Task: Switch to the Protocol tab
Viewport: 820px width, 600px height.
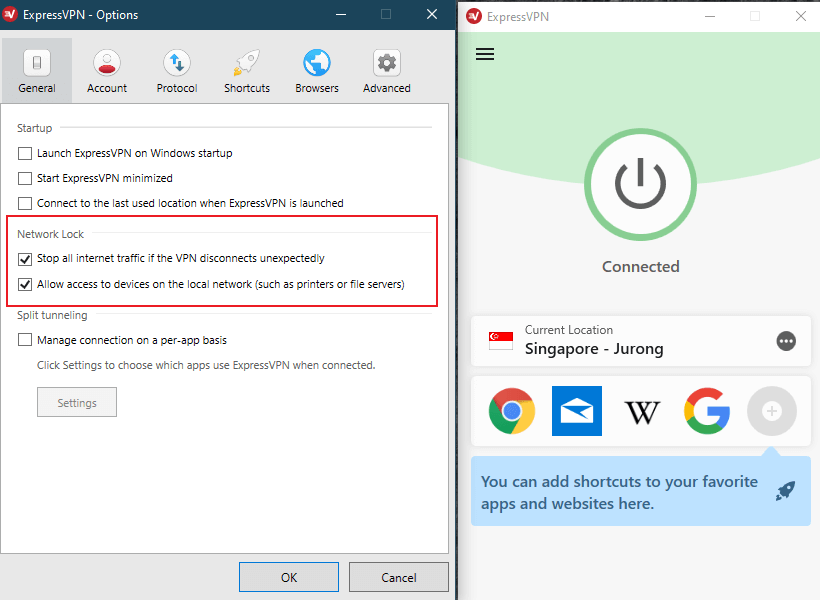Action: coord(177,72)
